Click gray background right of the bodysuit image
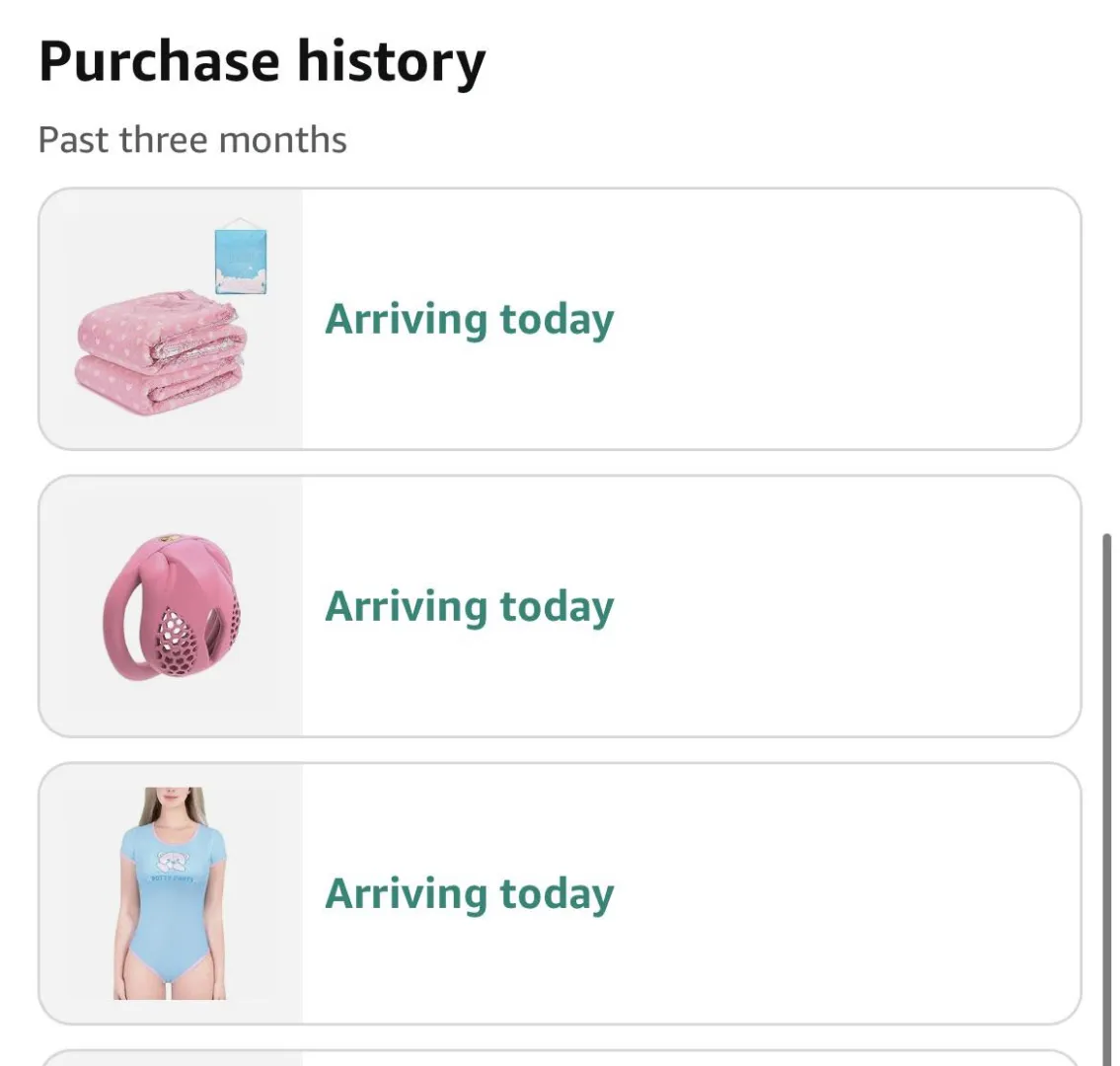Viewport: 1120px width, 1066px height. (x=266, y=893)
